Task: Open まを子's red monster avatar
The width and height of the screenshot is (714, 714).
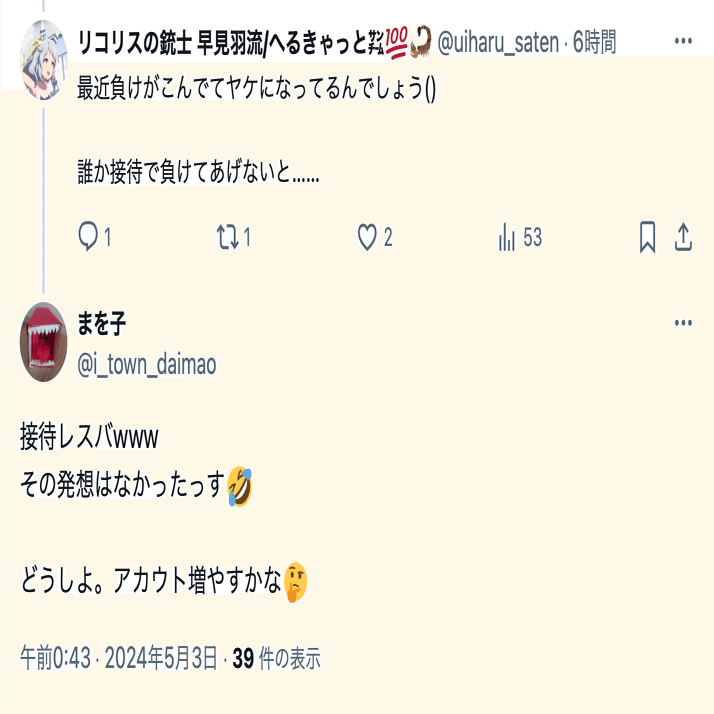Action: [x=44, y=342]
